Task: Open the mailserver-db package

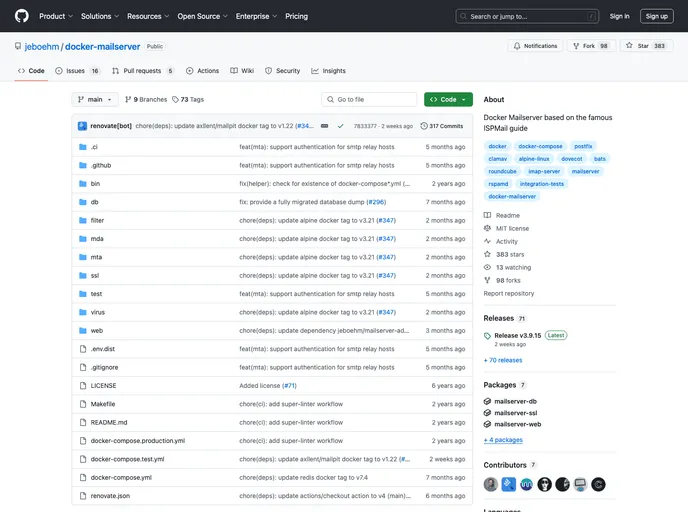Action: 515,401
